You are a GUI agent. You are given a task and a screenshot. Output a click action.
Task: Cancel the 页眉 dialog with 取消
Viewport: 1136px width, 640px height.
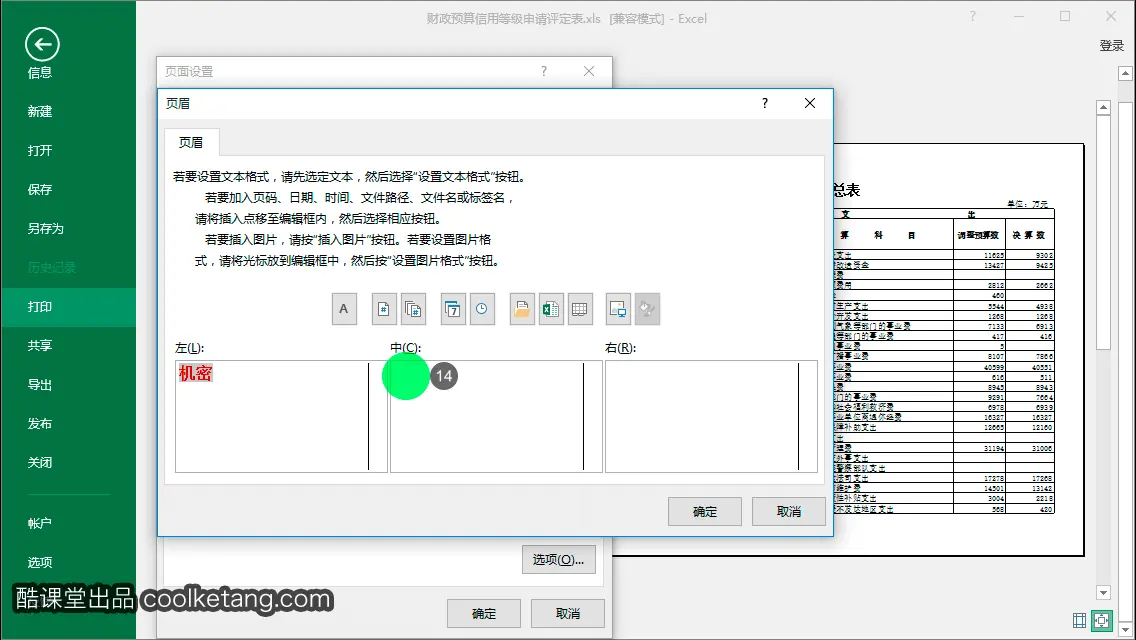tap(789, 512)
